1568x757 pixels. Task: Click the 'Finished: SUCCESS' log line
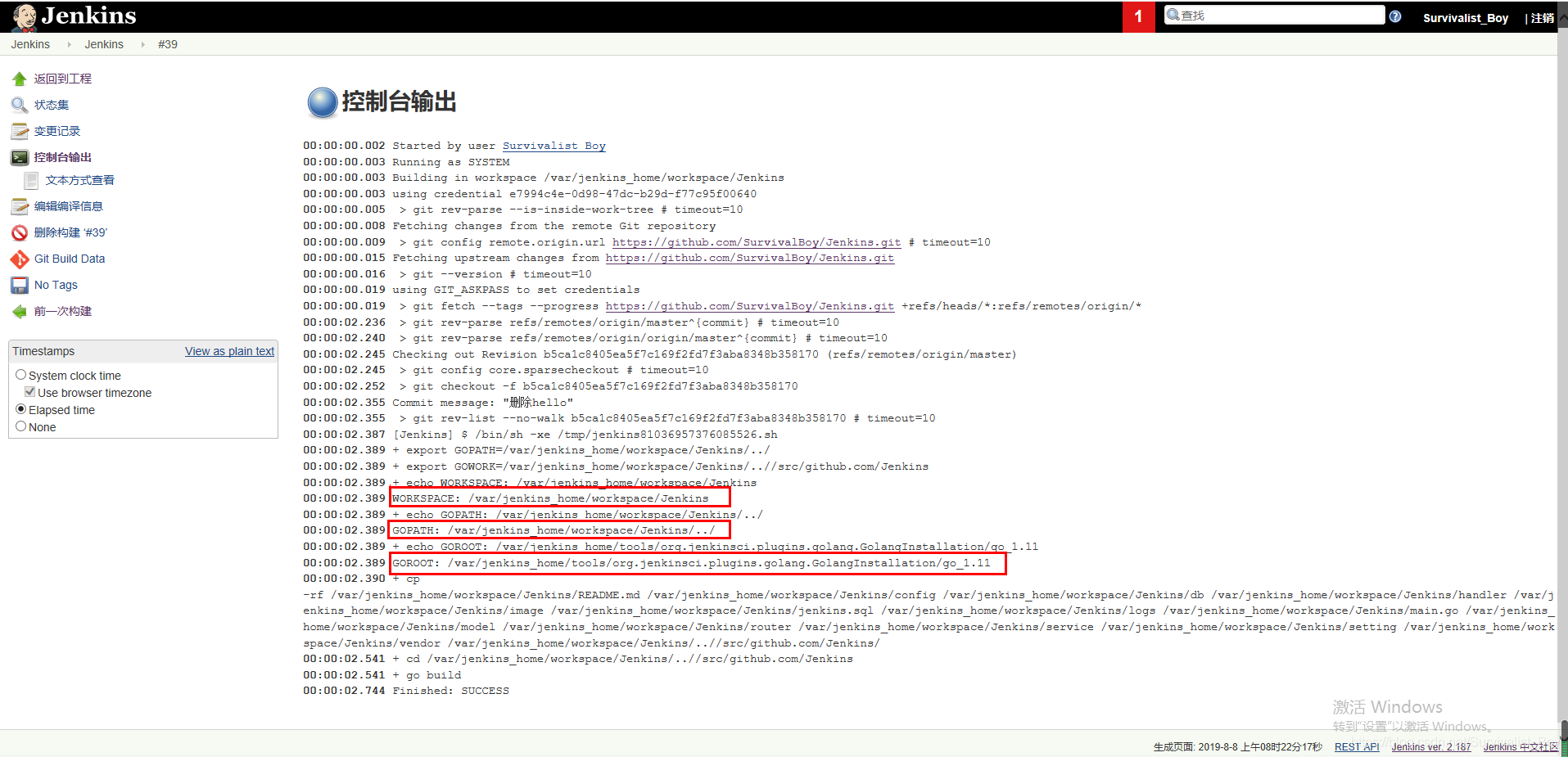pos(450,691)
